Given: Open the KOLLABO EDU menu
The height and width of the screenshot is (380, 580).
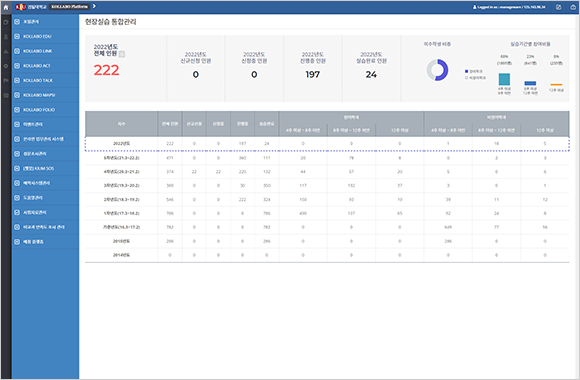Looking at the screenshot, I should point(45,36).
